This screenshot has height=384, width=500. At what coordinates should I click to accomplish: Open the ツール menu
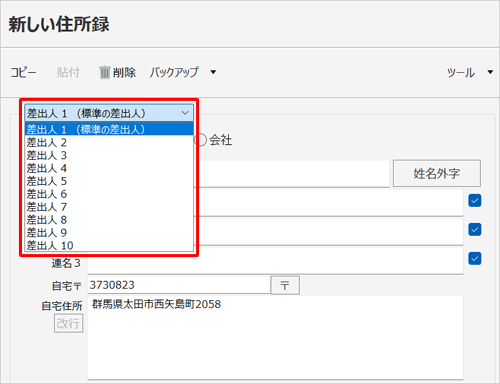461,72
